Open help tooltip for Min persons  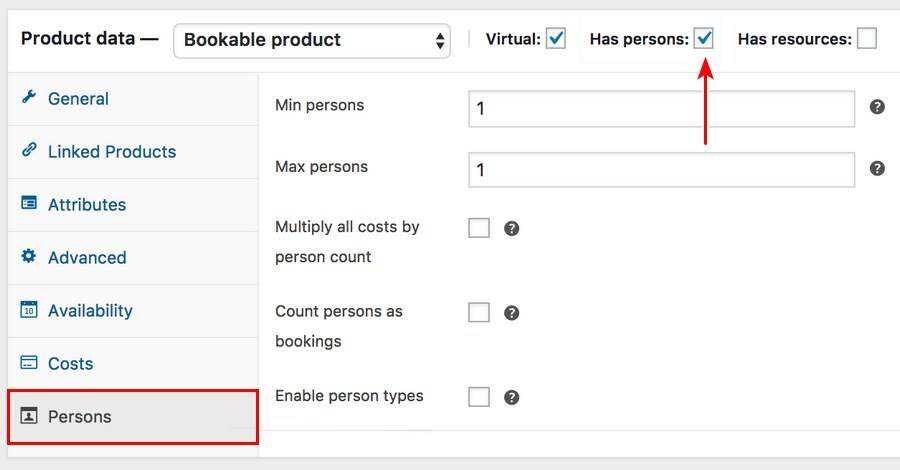tap(877, 107)
